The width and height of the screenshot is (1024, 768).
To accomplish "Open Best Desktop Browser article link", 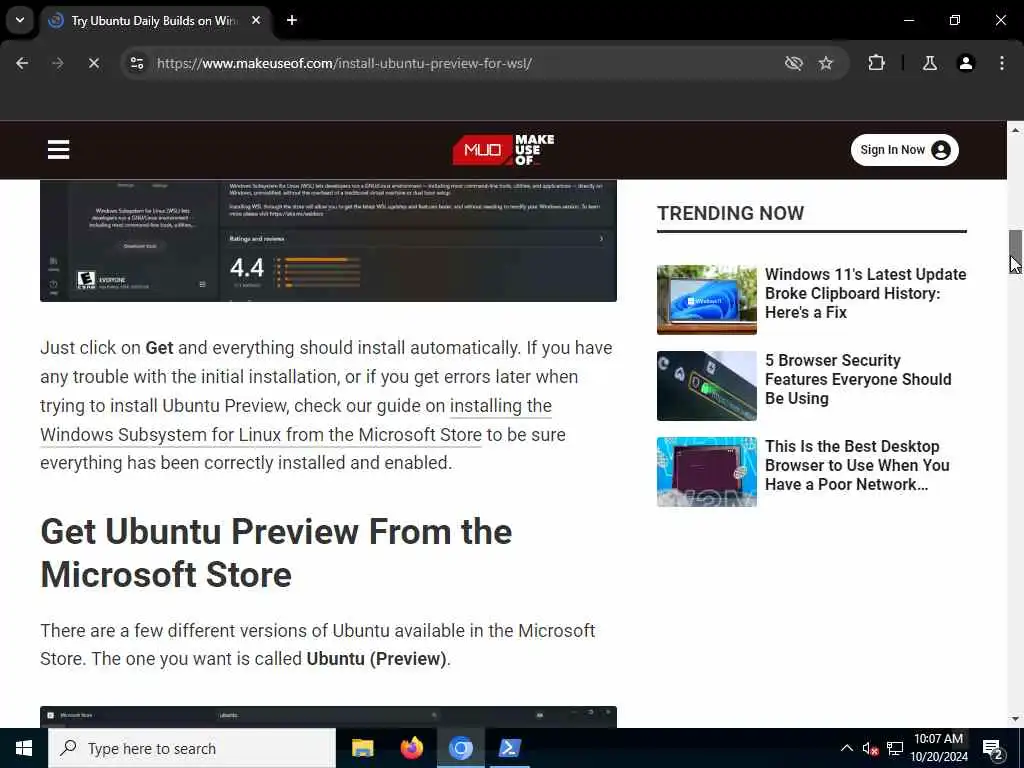I will click(x=857, y=466).
